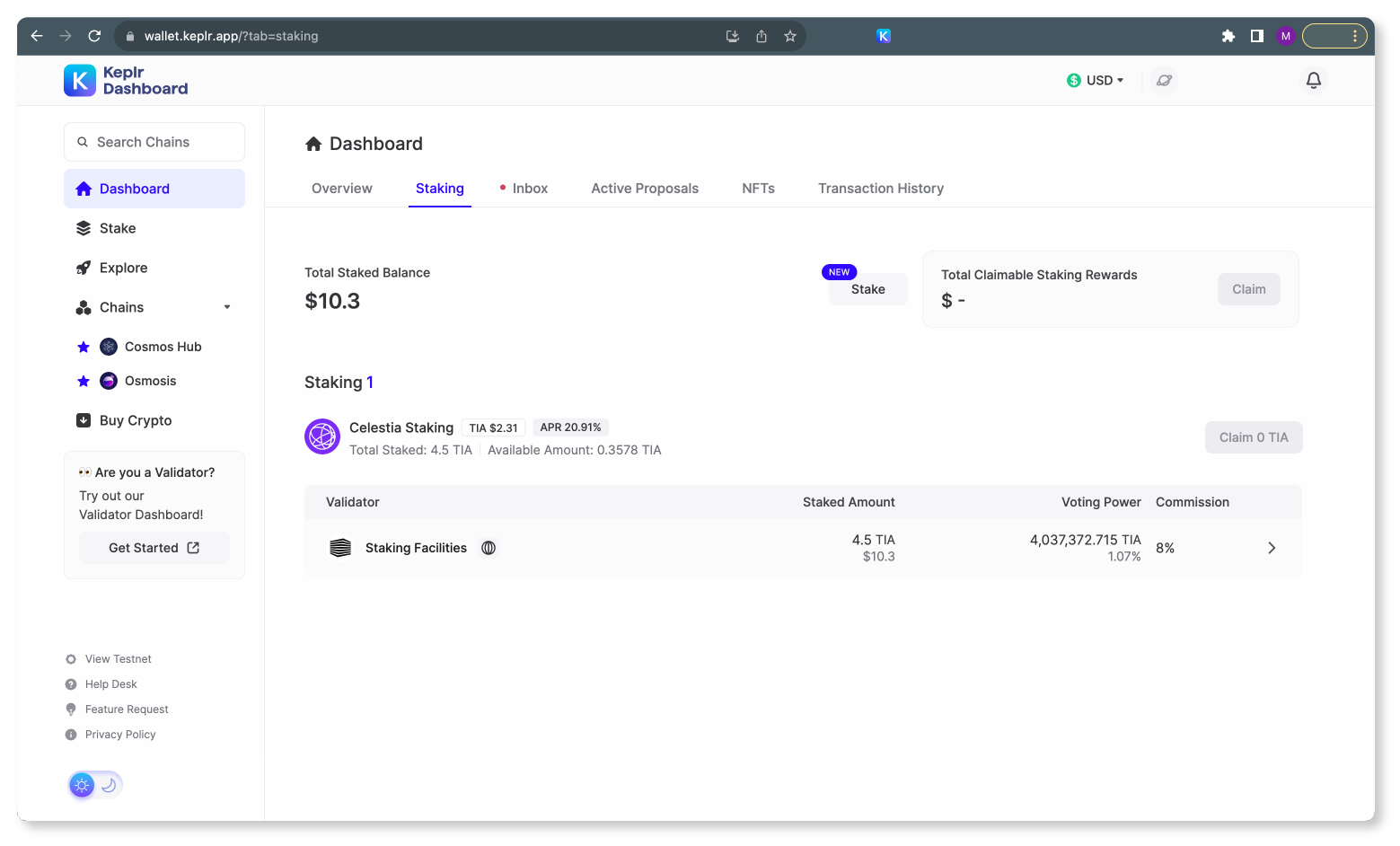The width and height of the screenshot is (1400, 846).
Task: Click Validator column header
Action: coord(353,502)
